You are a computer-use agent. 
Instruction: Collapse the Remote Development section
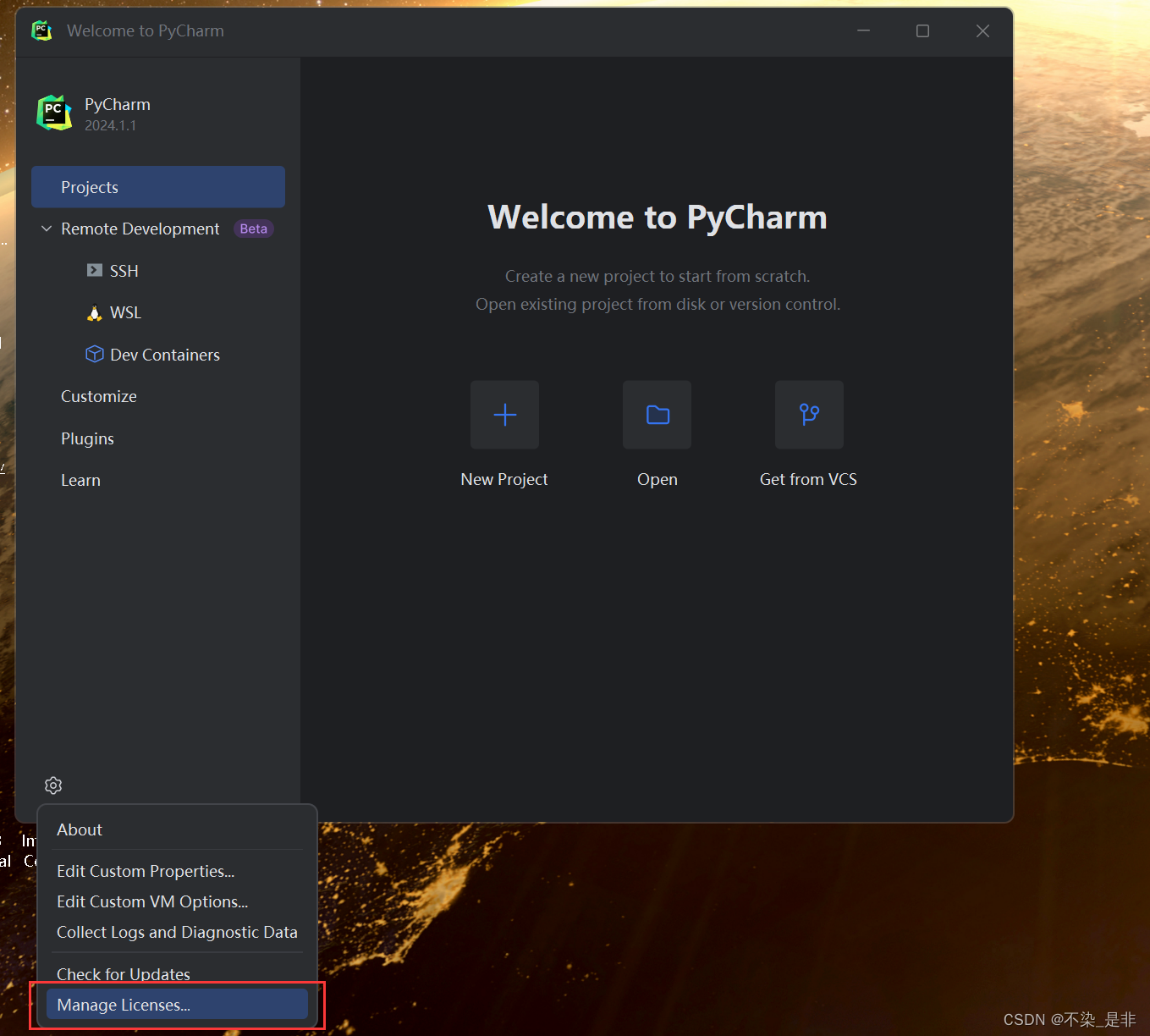tap(47, 229)
